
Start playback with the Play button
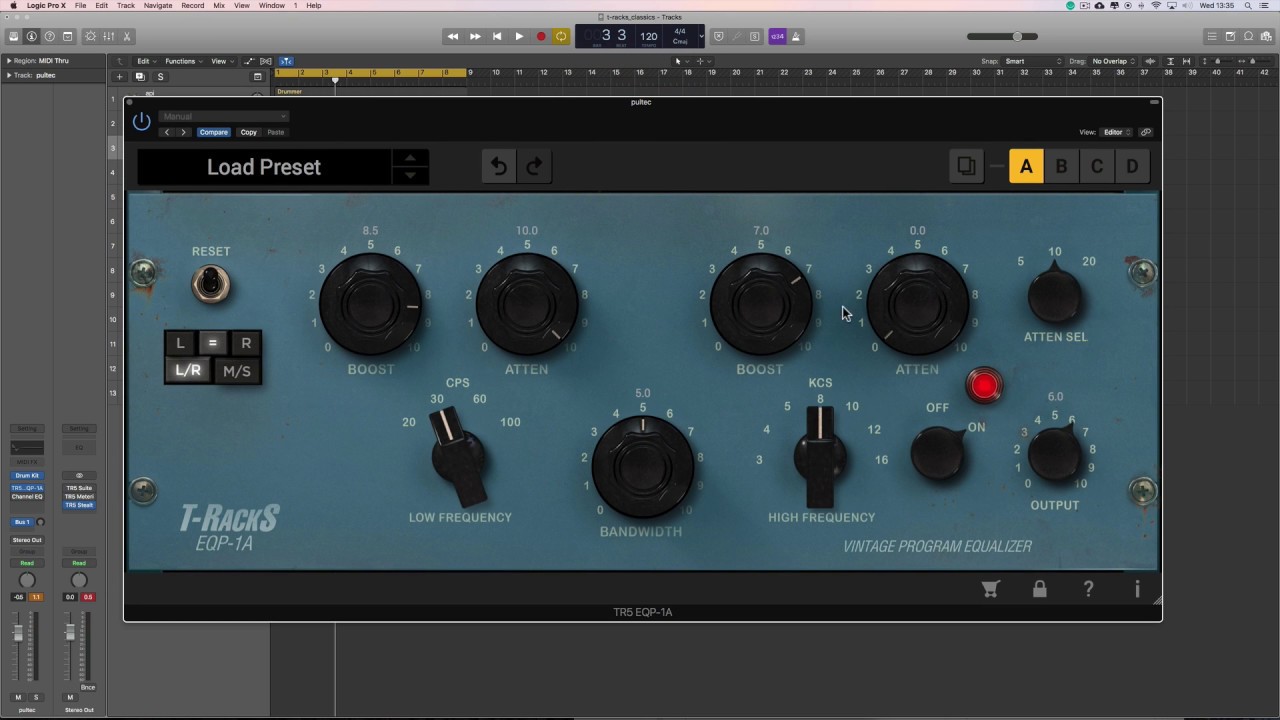pos(519,37)
